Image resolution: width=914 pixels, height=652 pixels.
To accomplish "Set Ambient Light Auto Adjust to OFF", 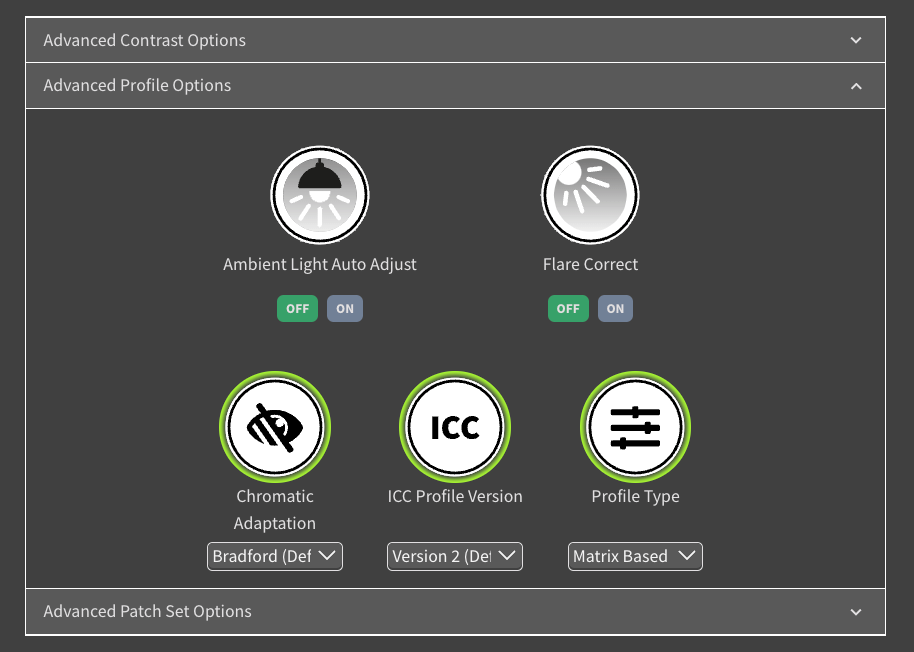I will (297, 309).
